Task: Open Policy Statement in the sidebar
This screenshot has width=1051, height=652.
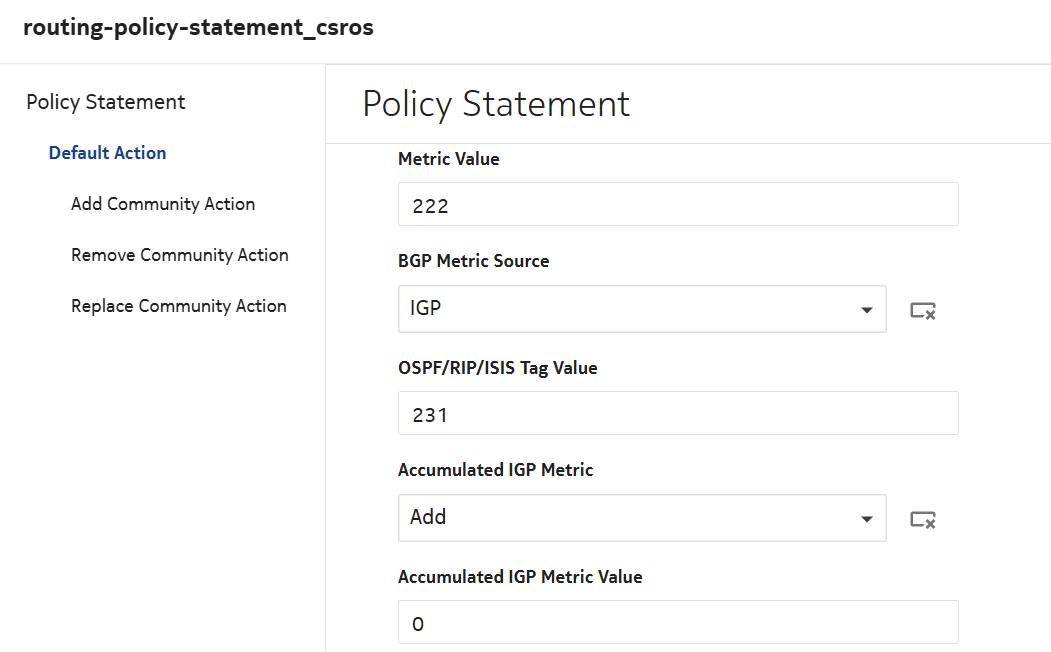Action: click(x=106, y=102)
